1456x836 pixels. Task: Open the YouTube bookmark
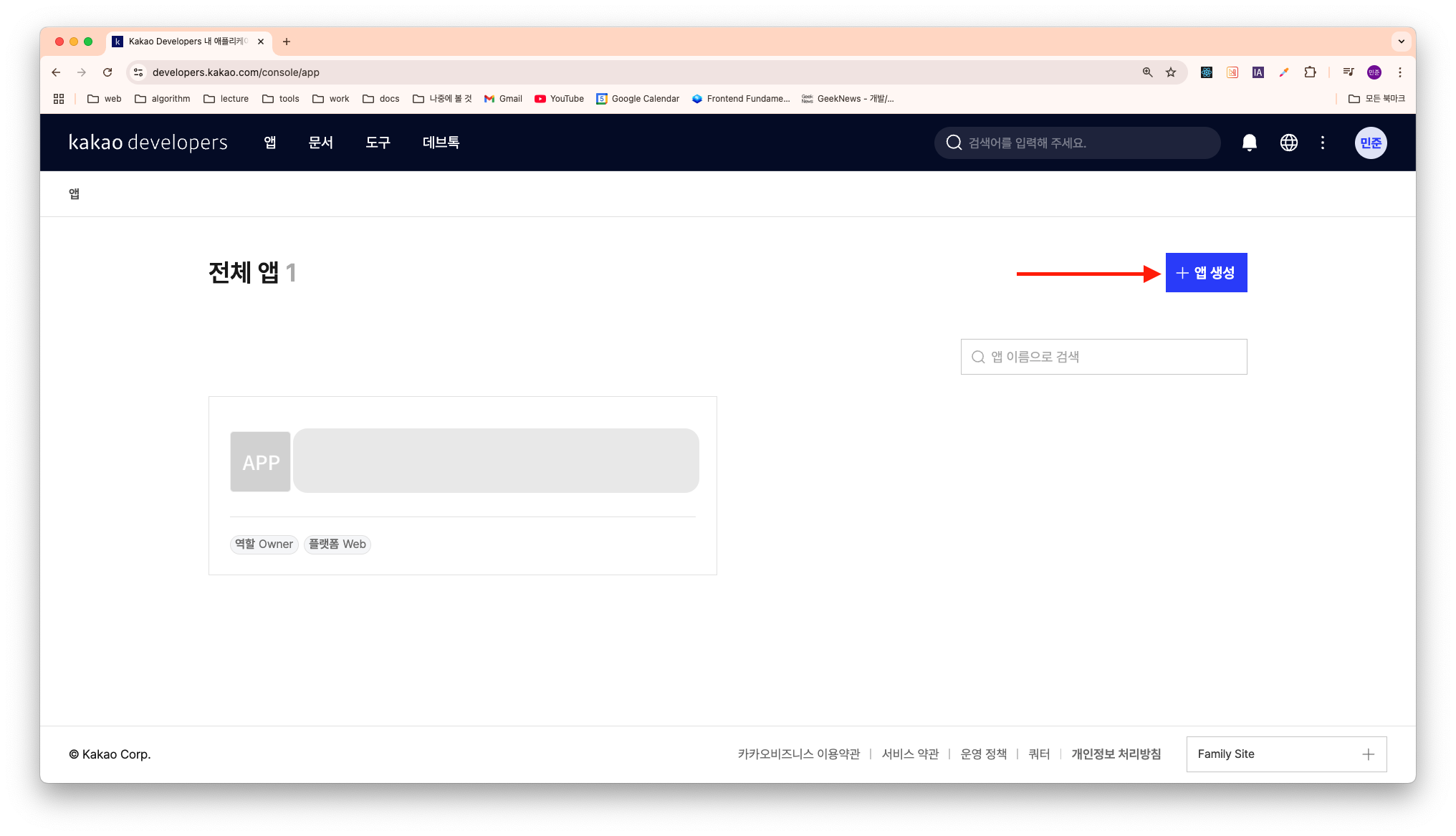pos(559,99)
